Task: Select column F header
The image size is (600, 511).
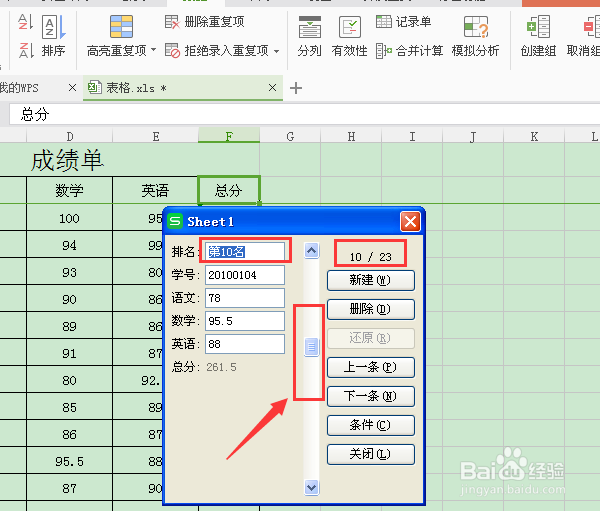Action: coord(229,136)
